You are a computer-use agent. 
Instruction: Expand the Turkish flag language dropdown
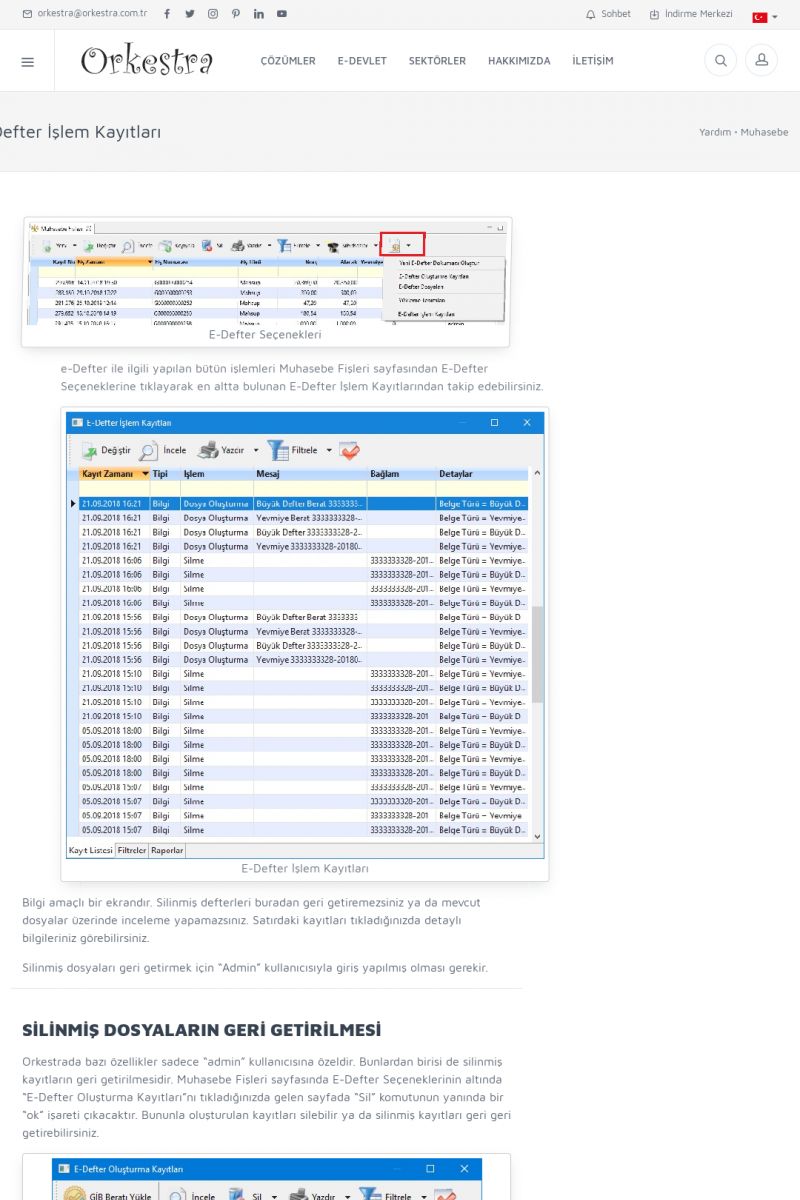click(765, 16)
